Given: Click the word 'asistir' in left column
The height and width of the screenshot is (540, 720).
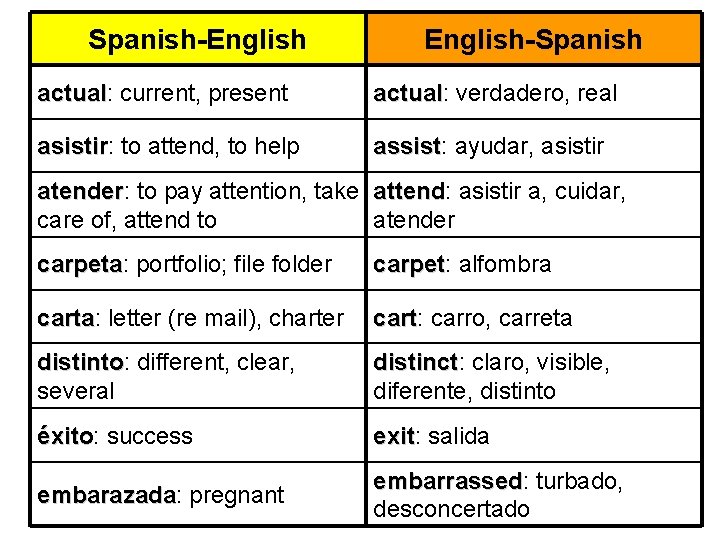Looking at the screenshot, I should [73, 148].
